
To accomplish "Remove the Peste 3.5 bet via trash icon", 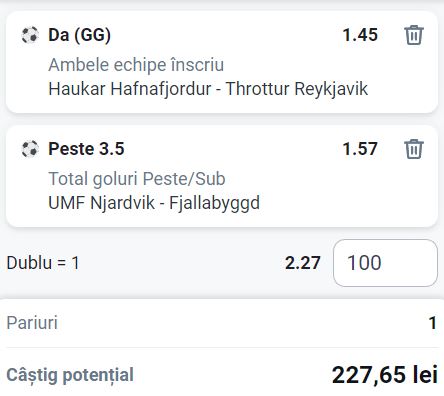I will (x=414, y=149).
